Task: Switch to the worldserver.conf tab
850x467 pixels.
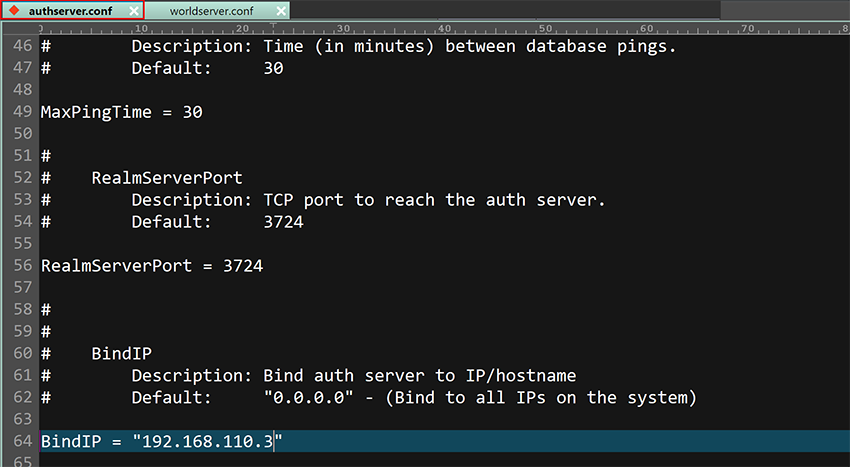Action: [211, 11]
